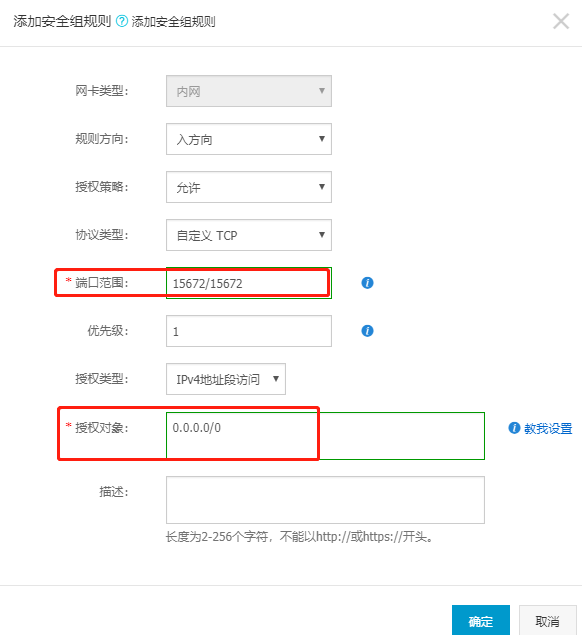Image resolution: width=582 pixels, height=635 pixels.
Task: Click the 优先级 input field showing 1
Action: coord(249,331)
